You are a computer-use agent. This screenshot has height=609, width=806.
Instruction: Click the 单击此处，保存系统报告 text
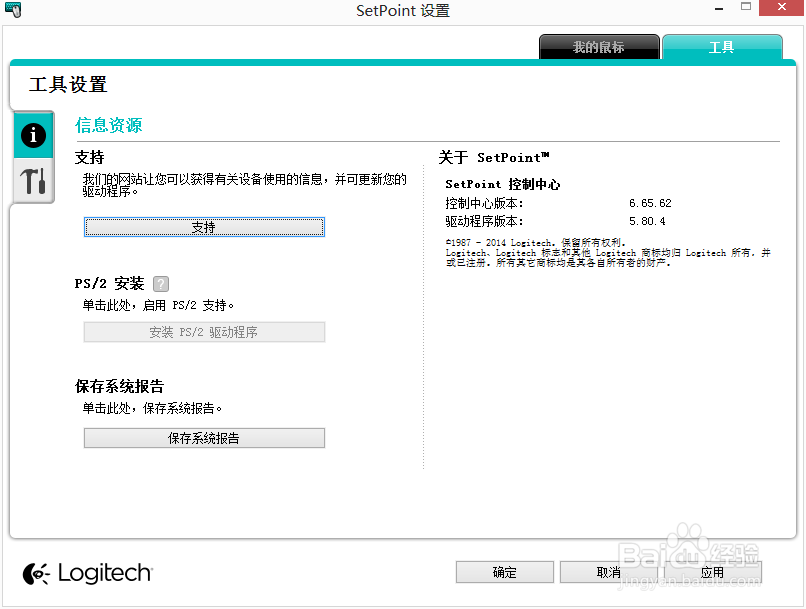(152, 409)
